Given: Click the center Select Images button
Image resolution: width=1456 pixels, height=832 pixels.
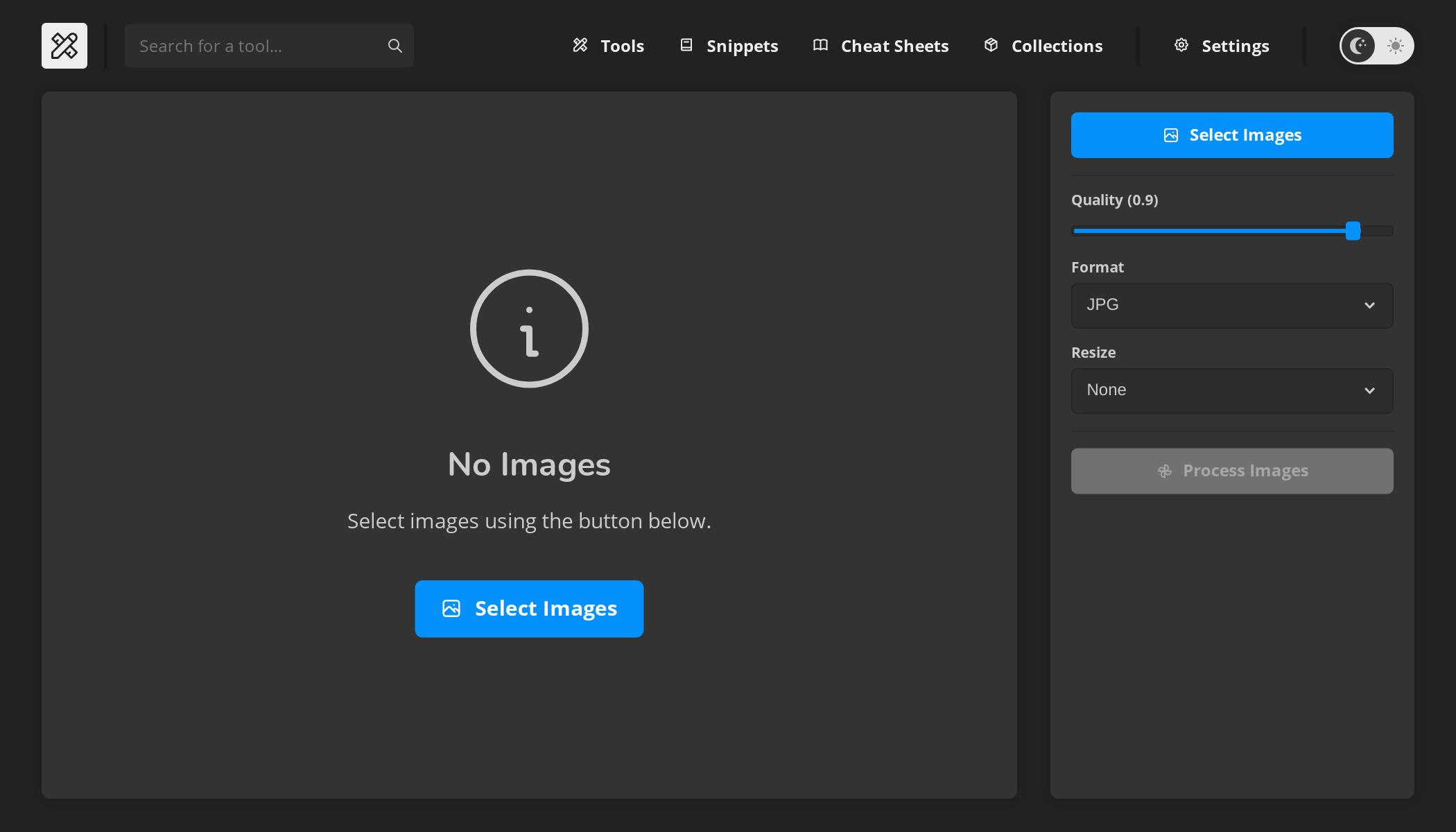Looking at the screenshot, I should coord(529,609).
